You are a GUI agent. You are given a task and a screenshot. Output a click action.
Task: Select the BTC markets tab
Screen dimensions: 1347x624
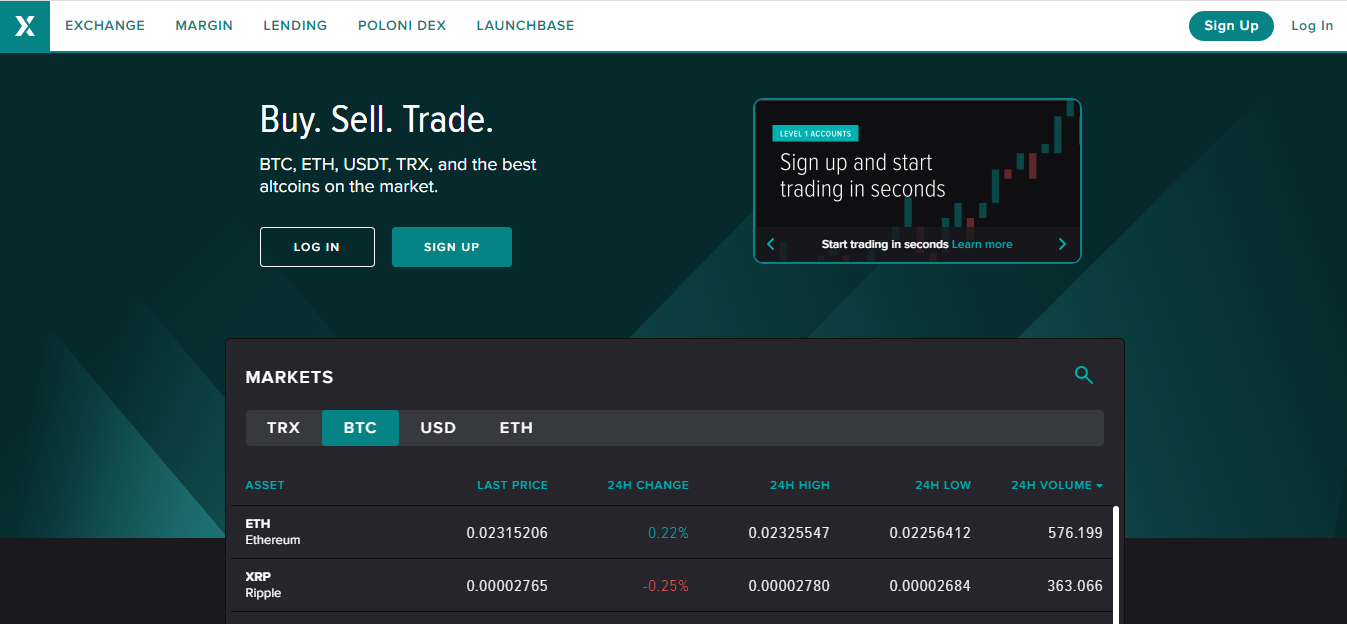[x=360, y=428]
